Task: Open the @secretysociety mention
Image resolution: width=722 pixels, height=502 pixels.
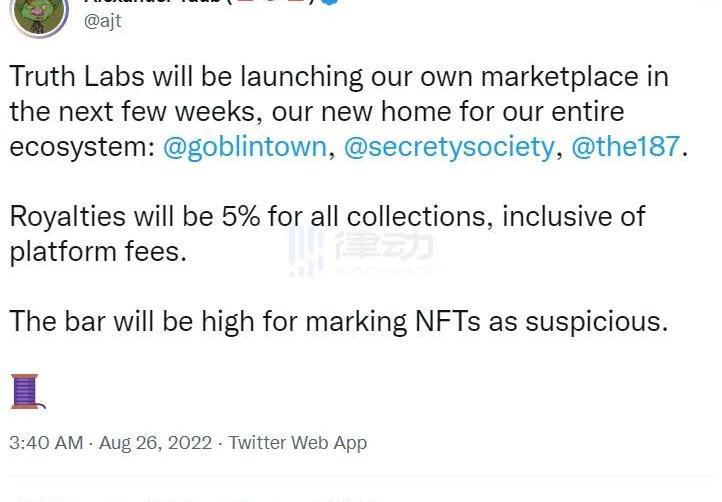Action: tap(448, 147)
